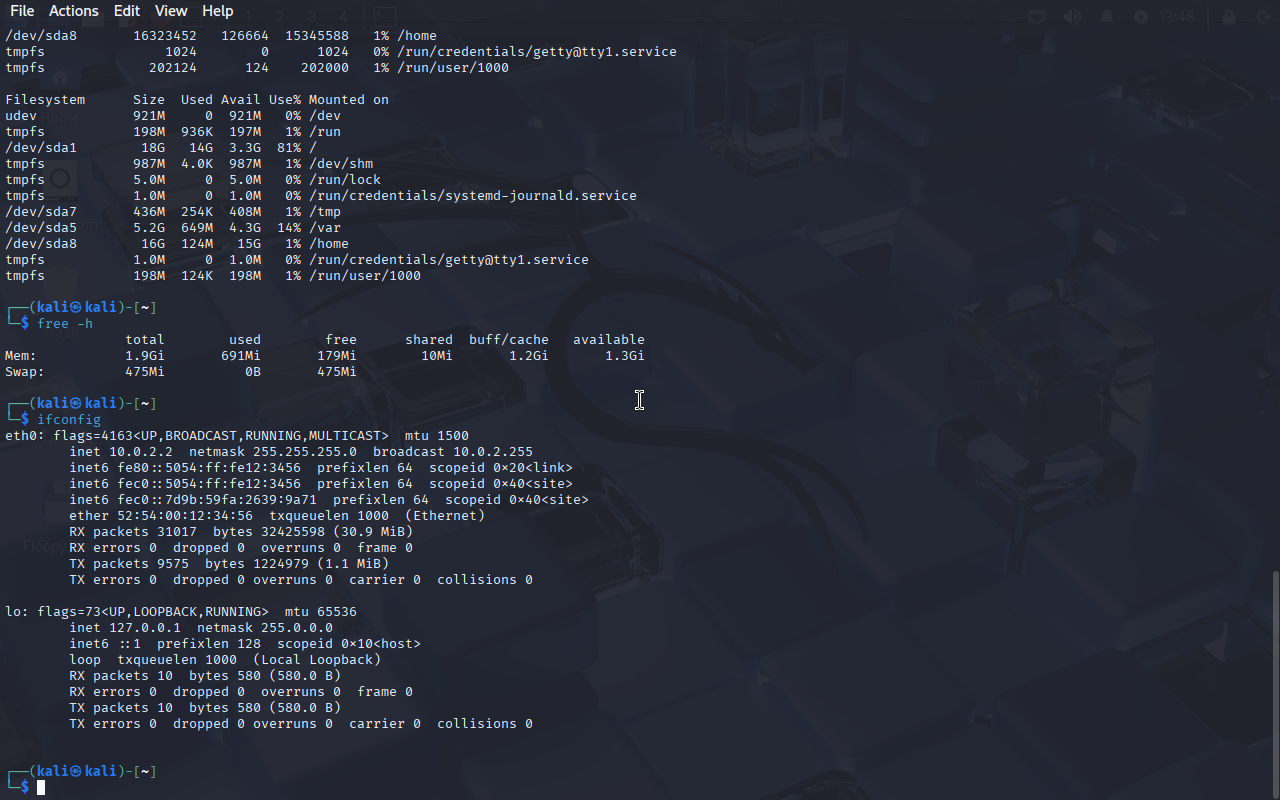The image size is (1280, 800).
Task: Click the 81% usage value
Action: [x=289, y=148]
